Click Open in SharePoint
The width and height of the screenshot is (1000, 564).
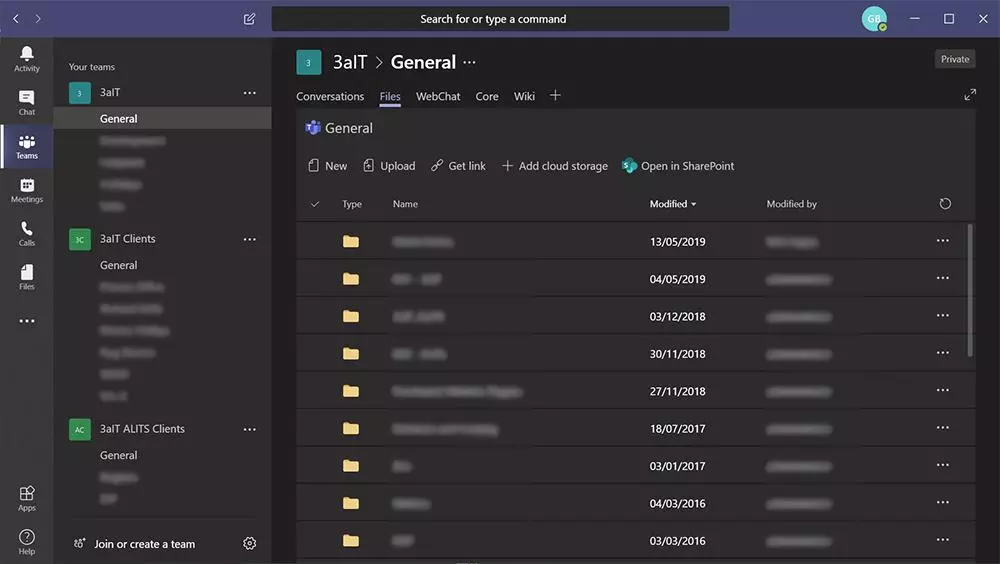tap(678, 166)
